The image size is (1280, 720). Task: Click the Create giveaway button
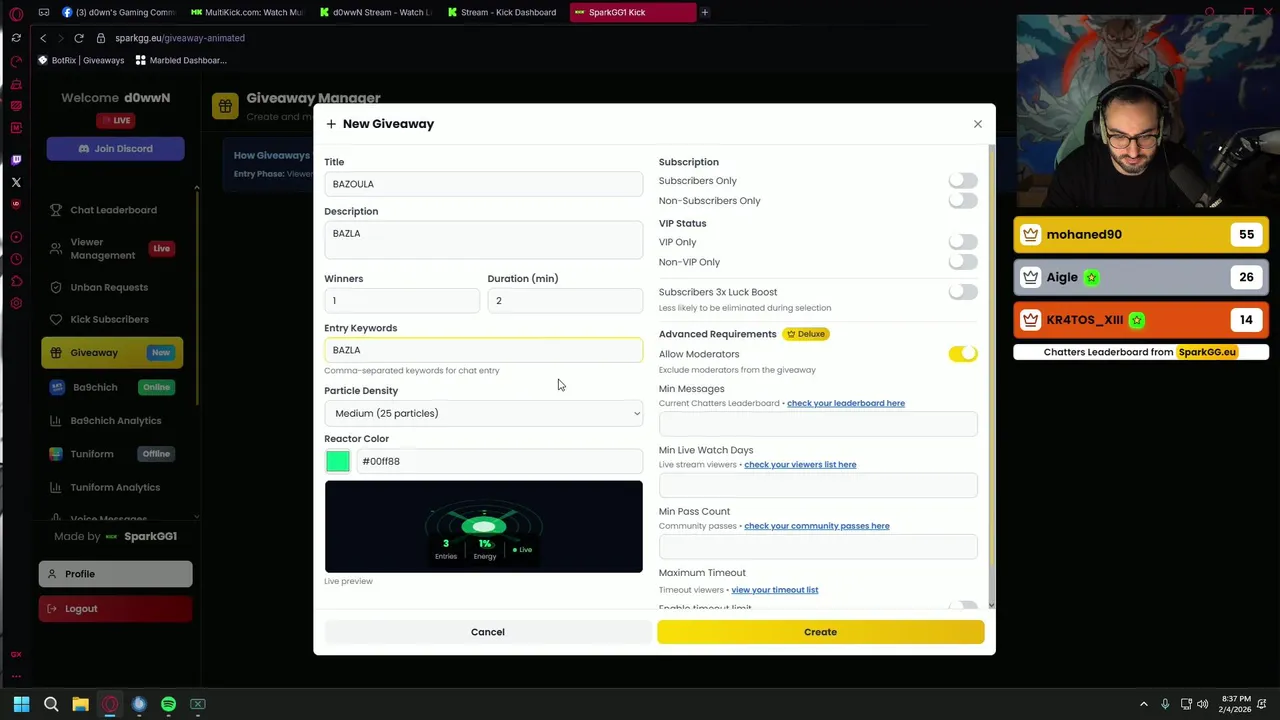820,632
